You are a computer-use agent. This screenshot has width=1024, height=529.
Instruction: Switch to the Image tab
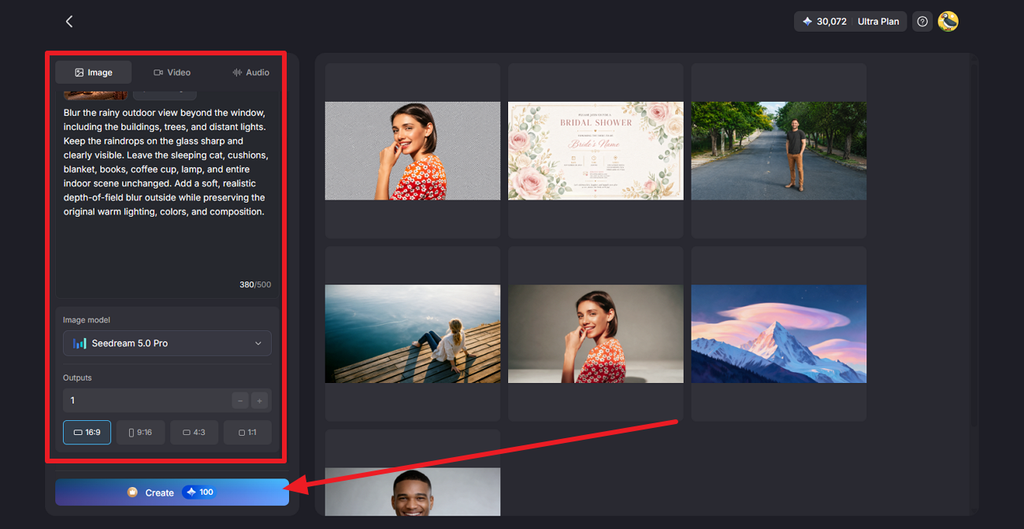coord(93,72)
